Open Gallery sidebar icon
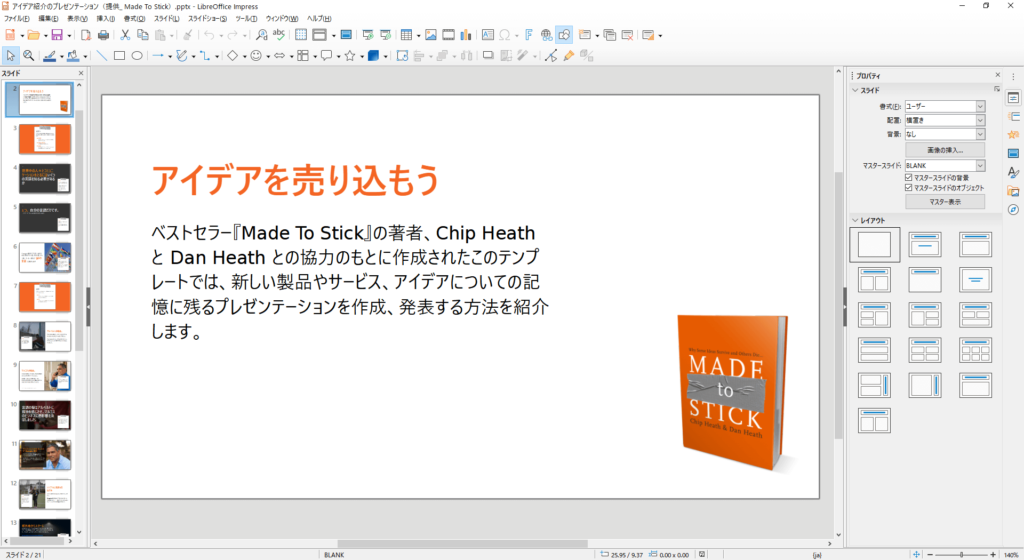 point(1014,191)
